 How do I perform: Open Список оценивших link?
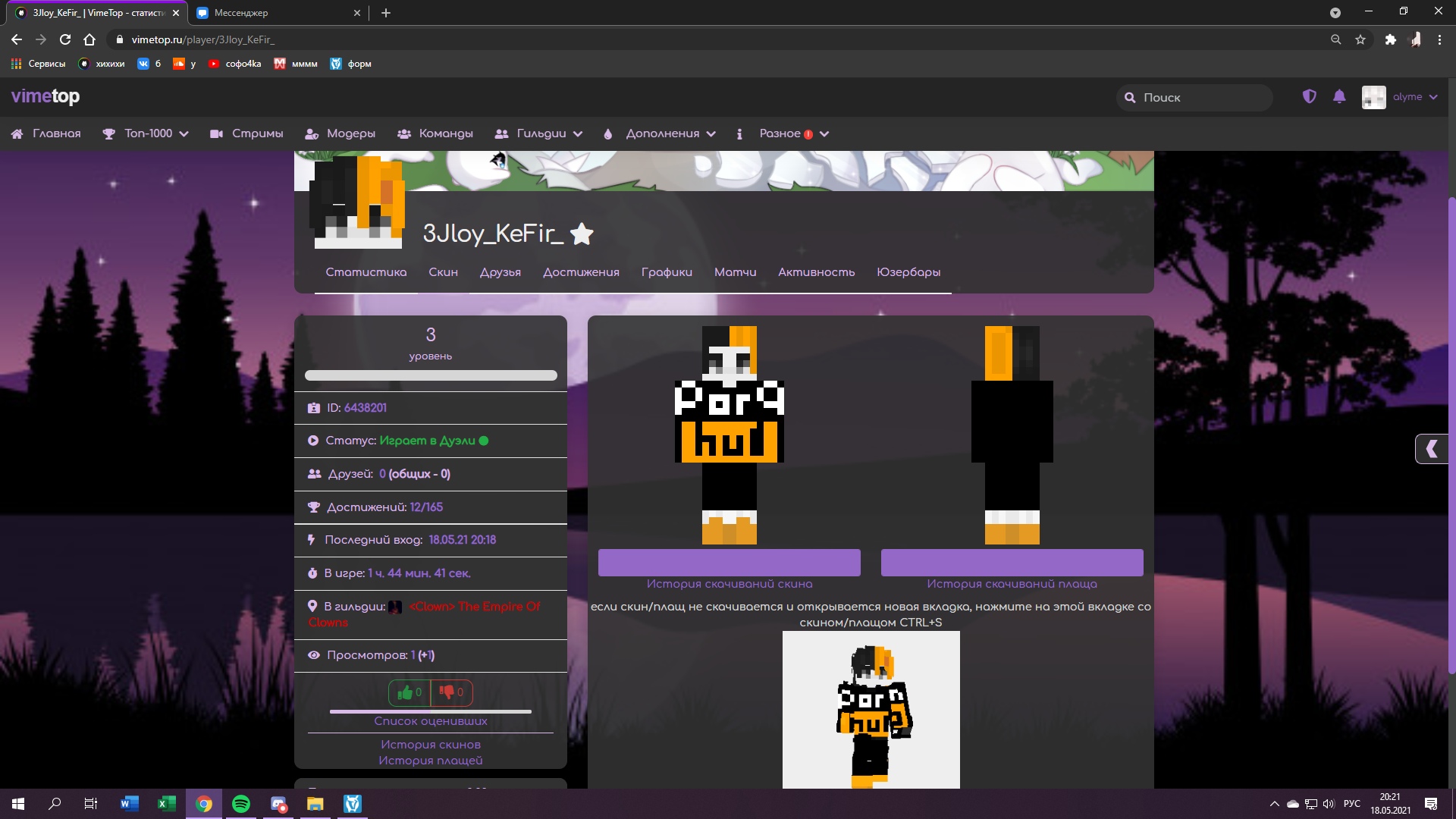[x=431, y=721]
